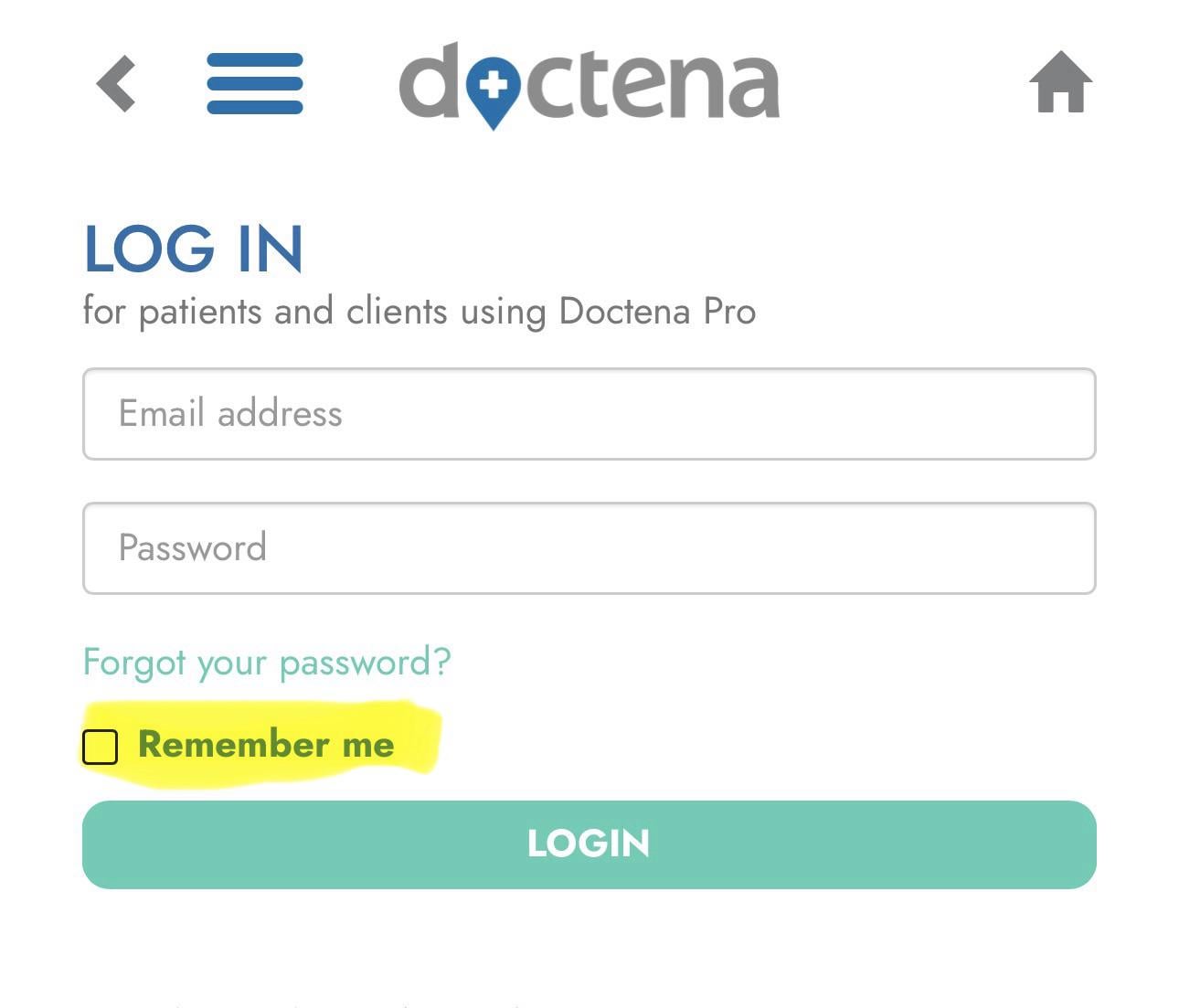Open the Forgot your password link
Viewport: 1179px width, 1008px height.
pyautogui.click(x=267, y=662)
